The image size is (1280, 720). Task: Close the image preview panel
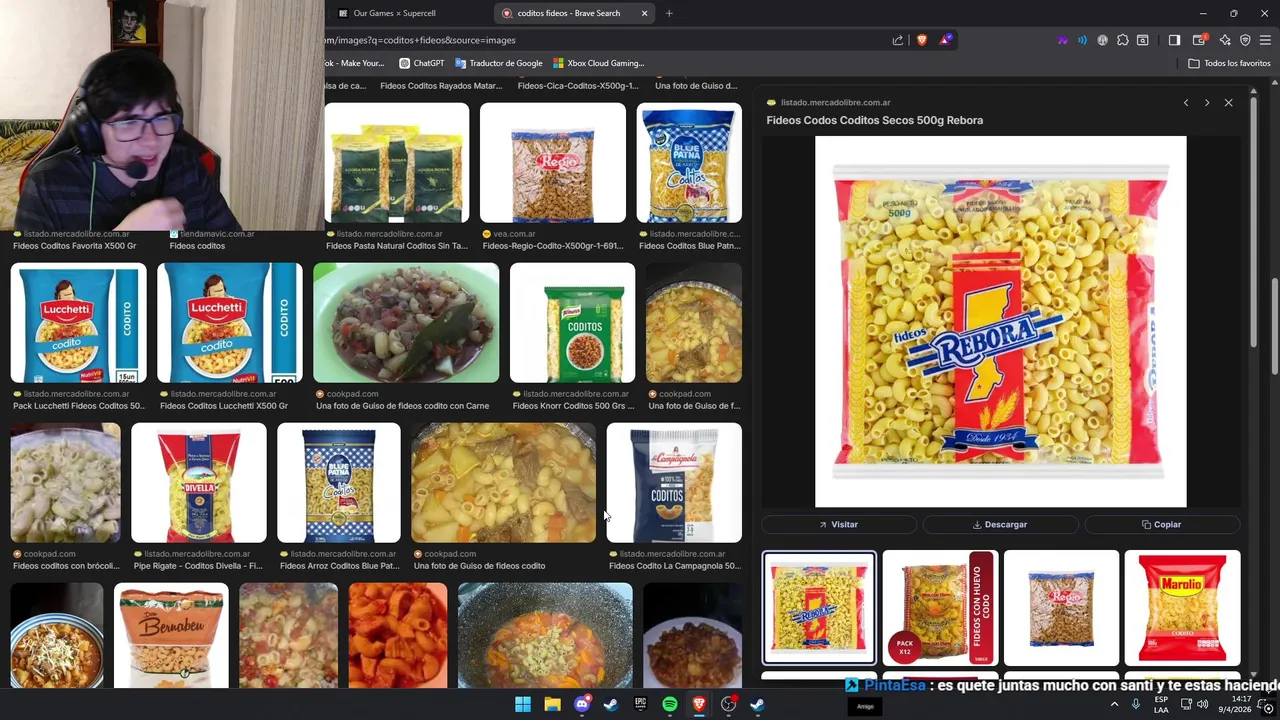pos(1228,103)
